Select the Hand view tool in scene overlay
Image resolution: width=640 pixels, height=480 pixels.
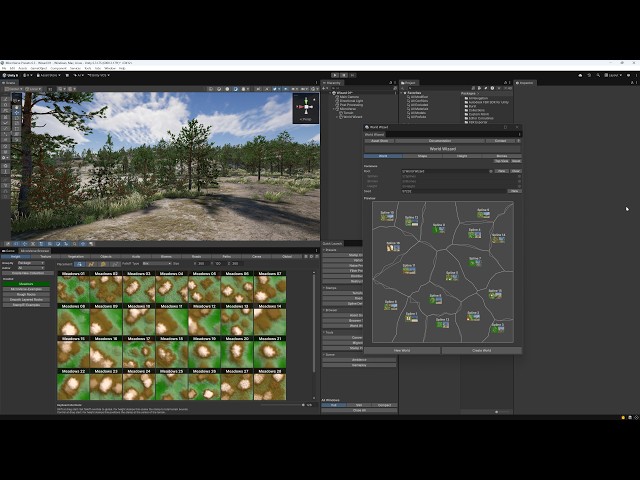pyautogui.click(x=16, y=107)
